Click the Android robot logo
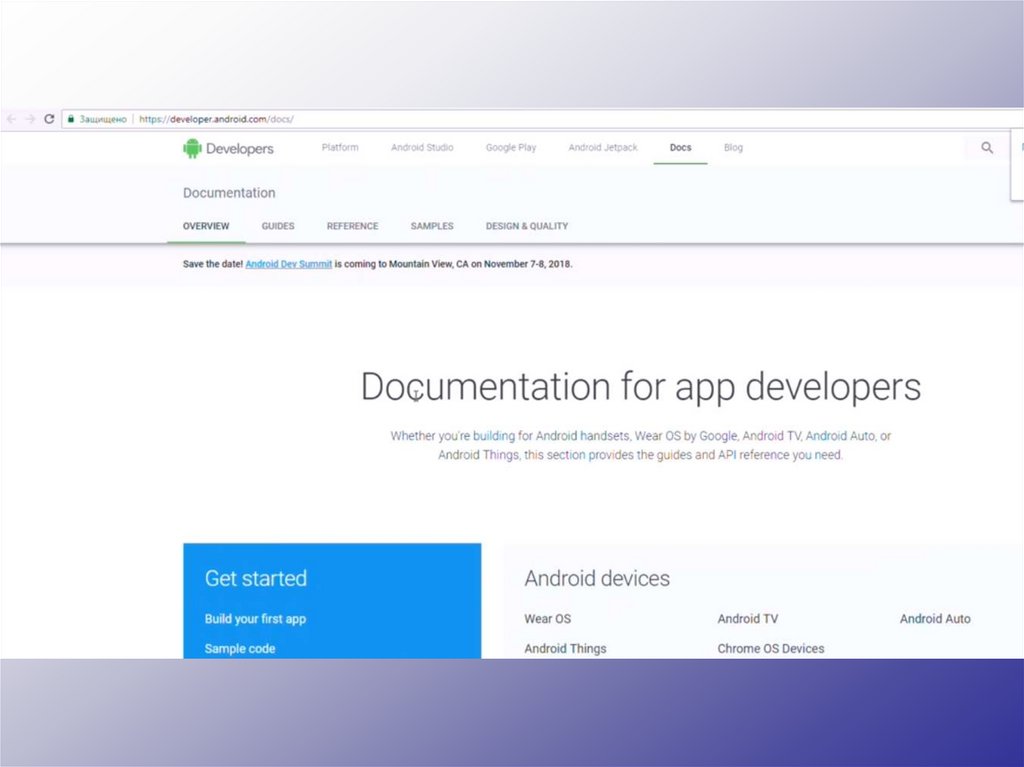Screen dimensions: 1024x767 click(192, 148)
